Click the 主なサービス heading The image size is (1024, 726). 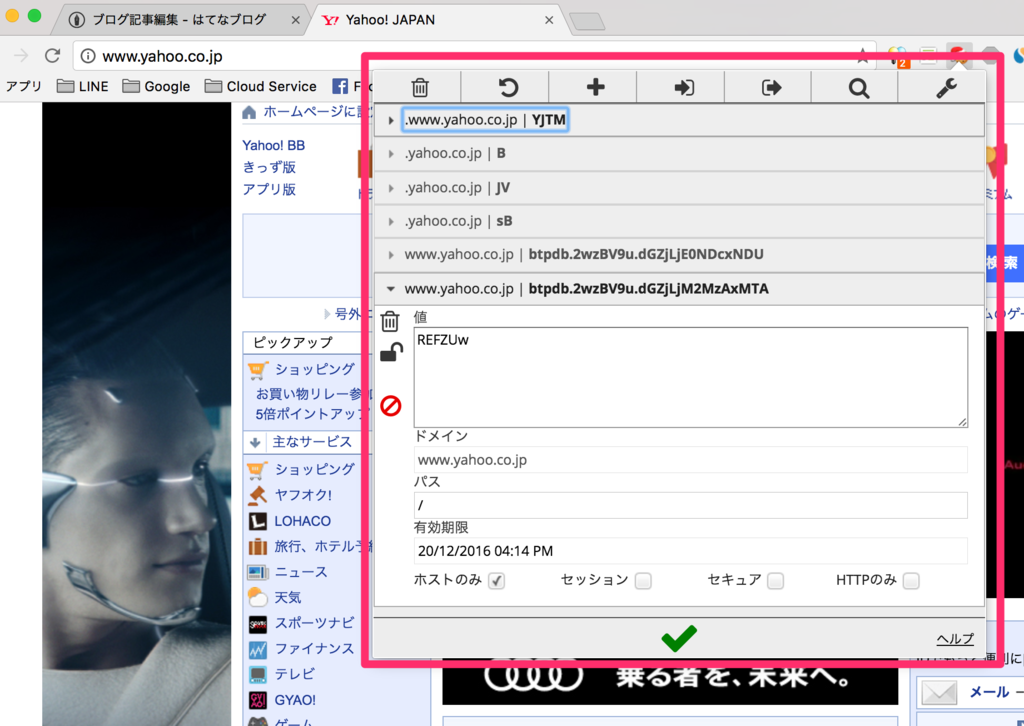(312, 442)
